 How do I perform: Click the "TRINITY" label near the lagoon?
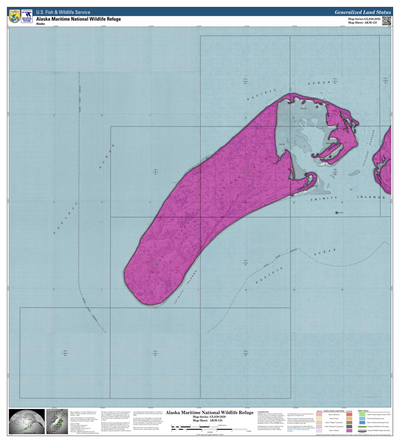pos(324,199)
